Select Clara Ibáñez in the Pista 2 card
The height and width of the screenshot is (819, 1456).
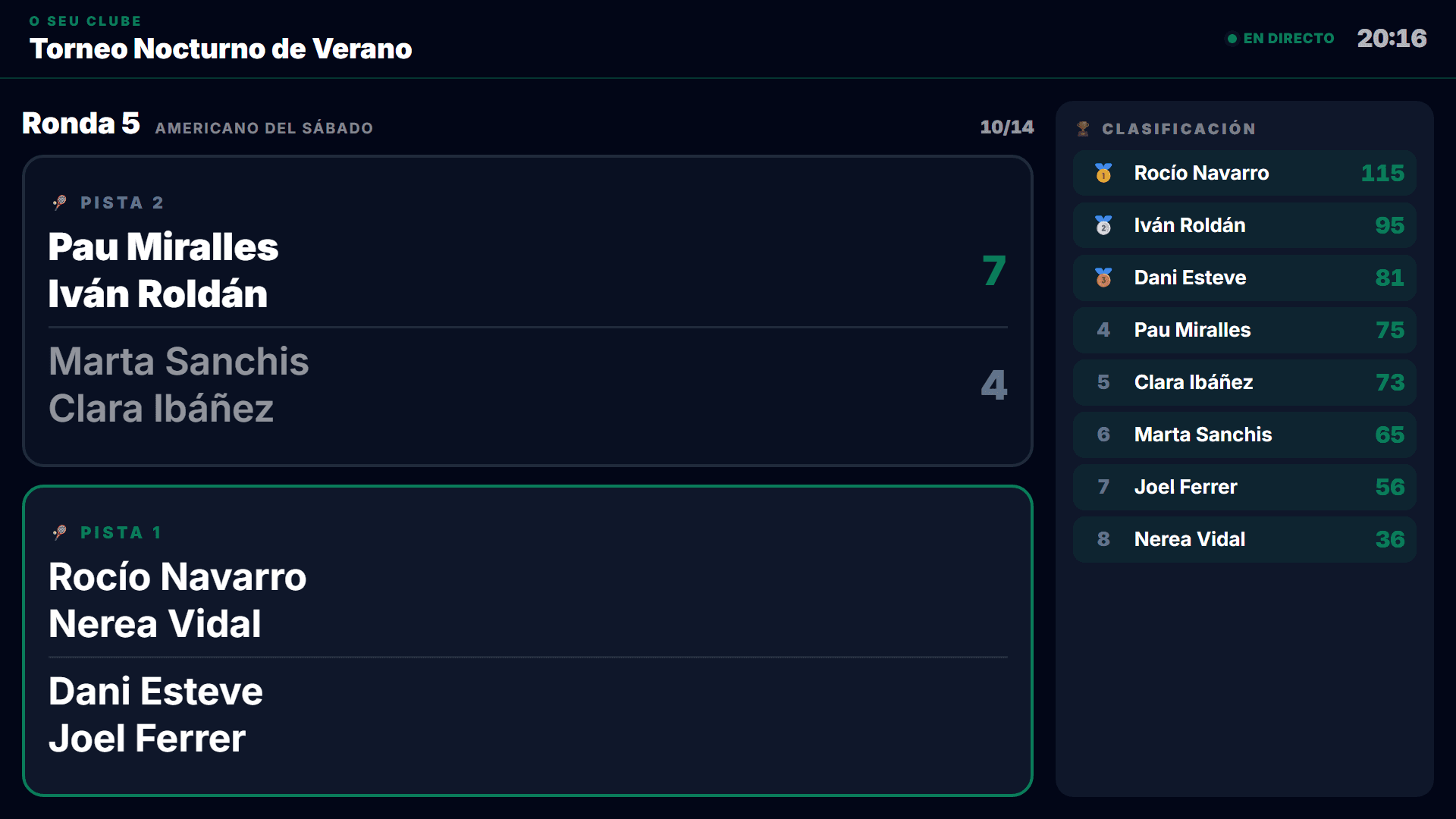pos(161,408)
